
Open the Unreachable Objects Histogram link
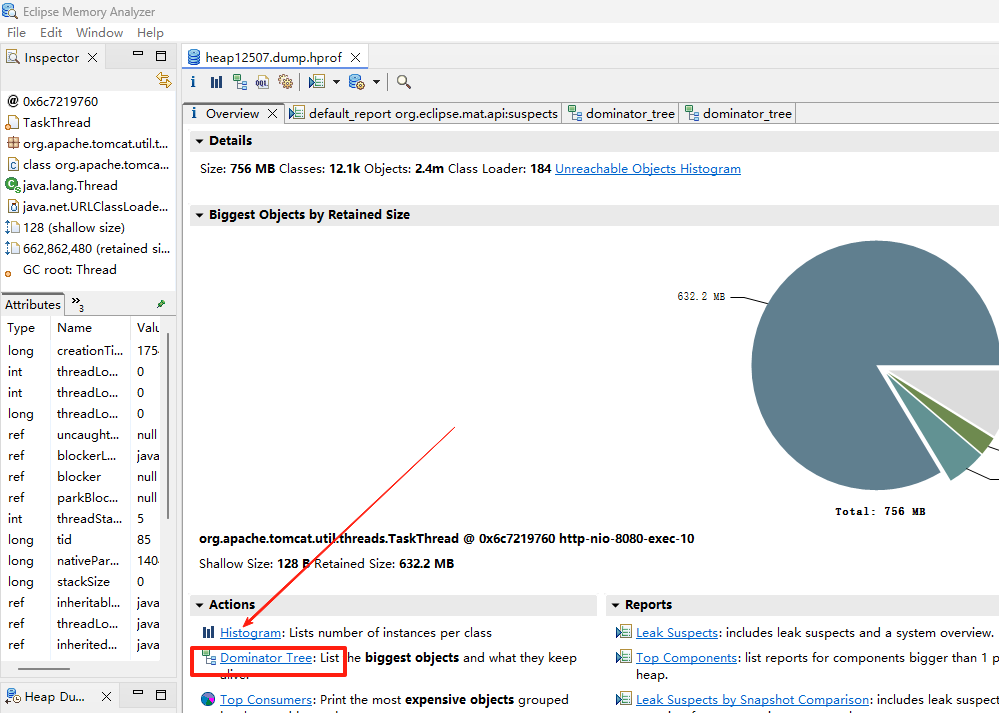click(x=647, y=169)
